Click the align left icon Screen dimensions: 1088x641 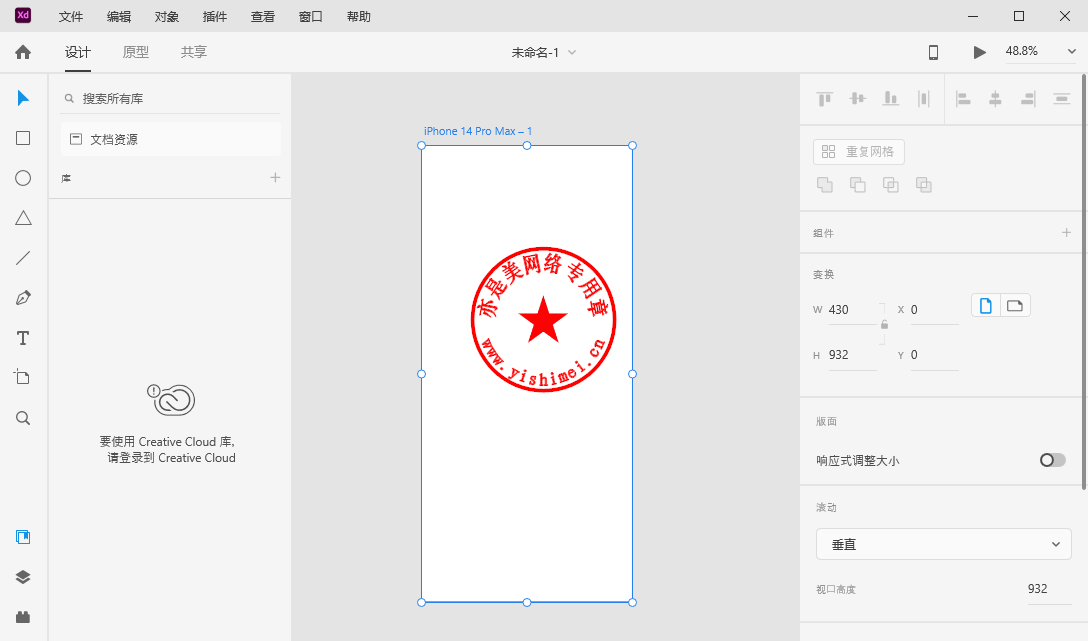pos(963,99)
